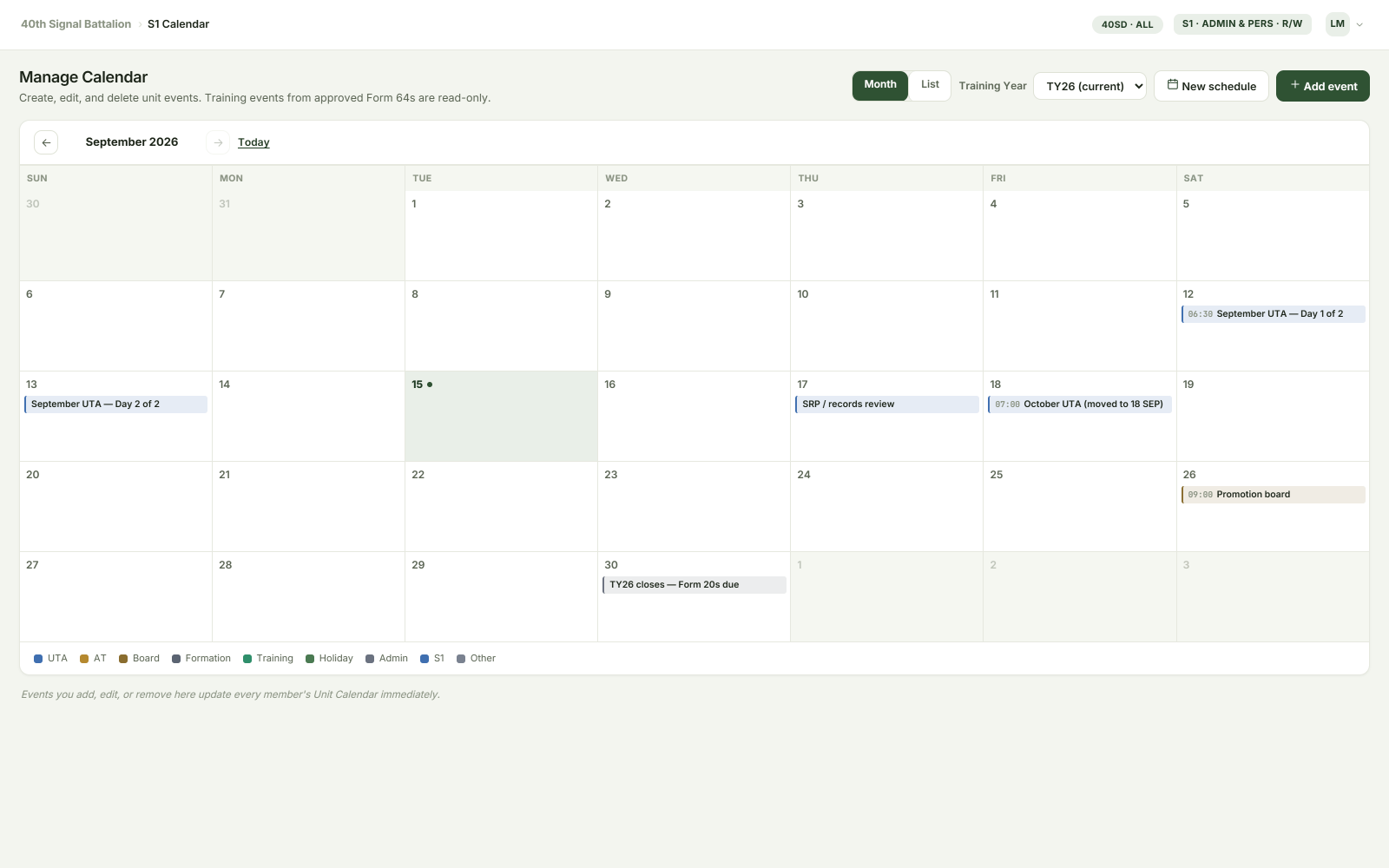Click the LM user avatar
The width and height of the screenshot is (1389, 868).
[1338, 24]
